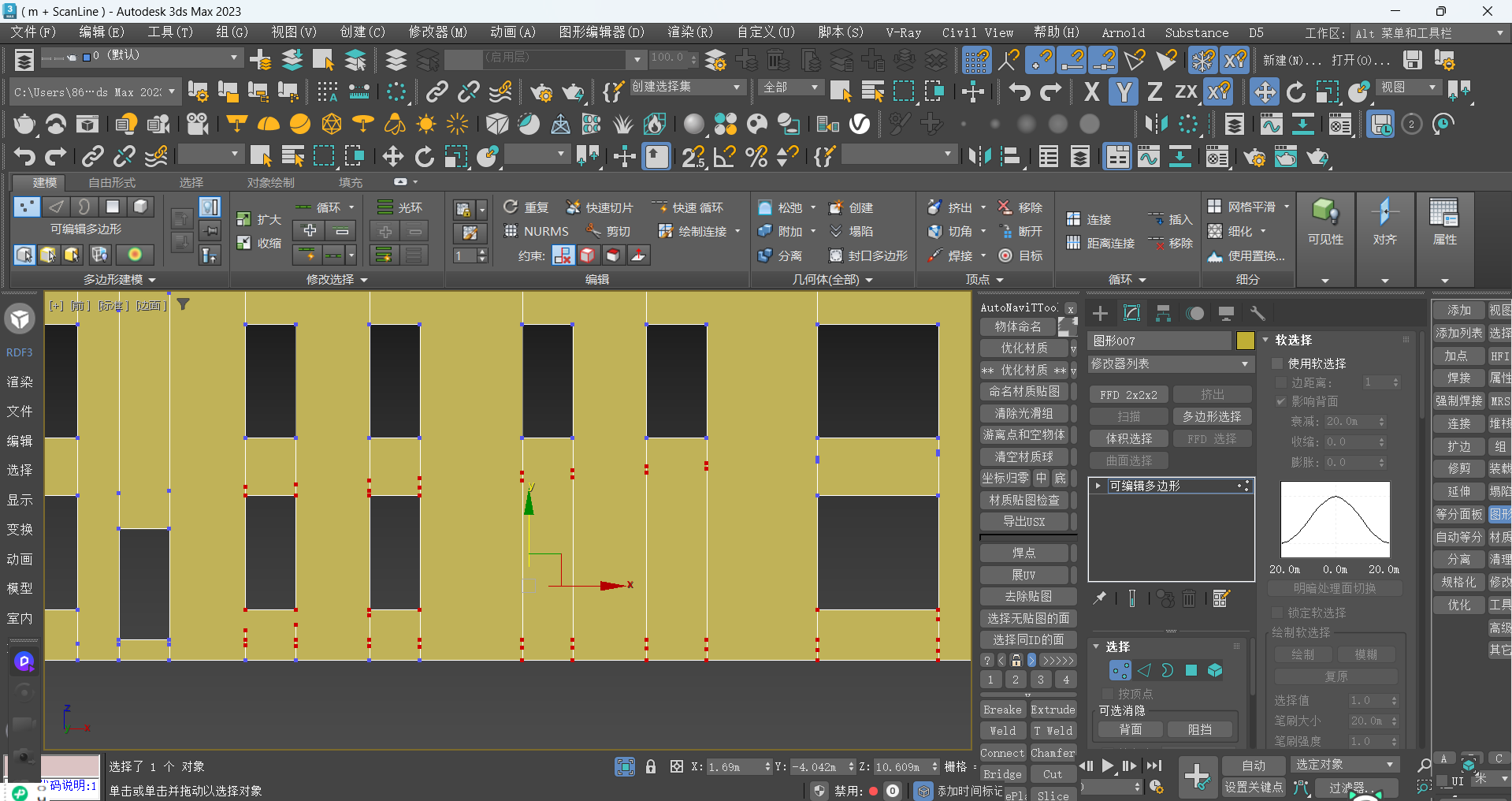
Task: Restrict transform to the X axis
Action: (x=1091, y=91)
